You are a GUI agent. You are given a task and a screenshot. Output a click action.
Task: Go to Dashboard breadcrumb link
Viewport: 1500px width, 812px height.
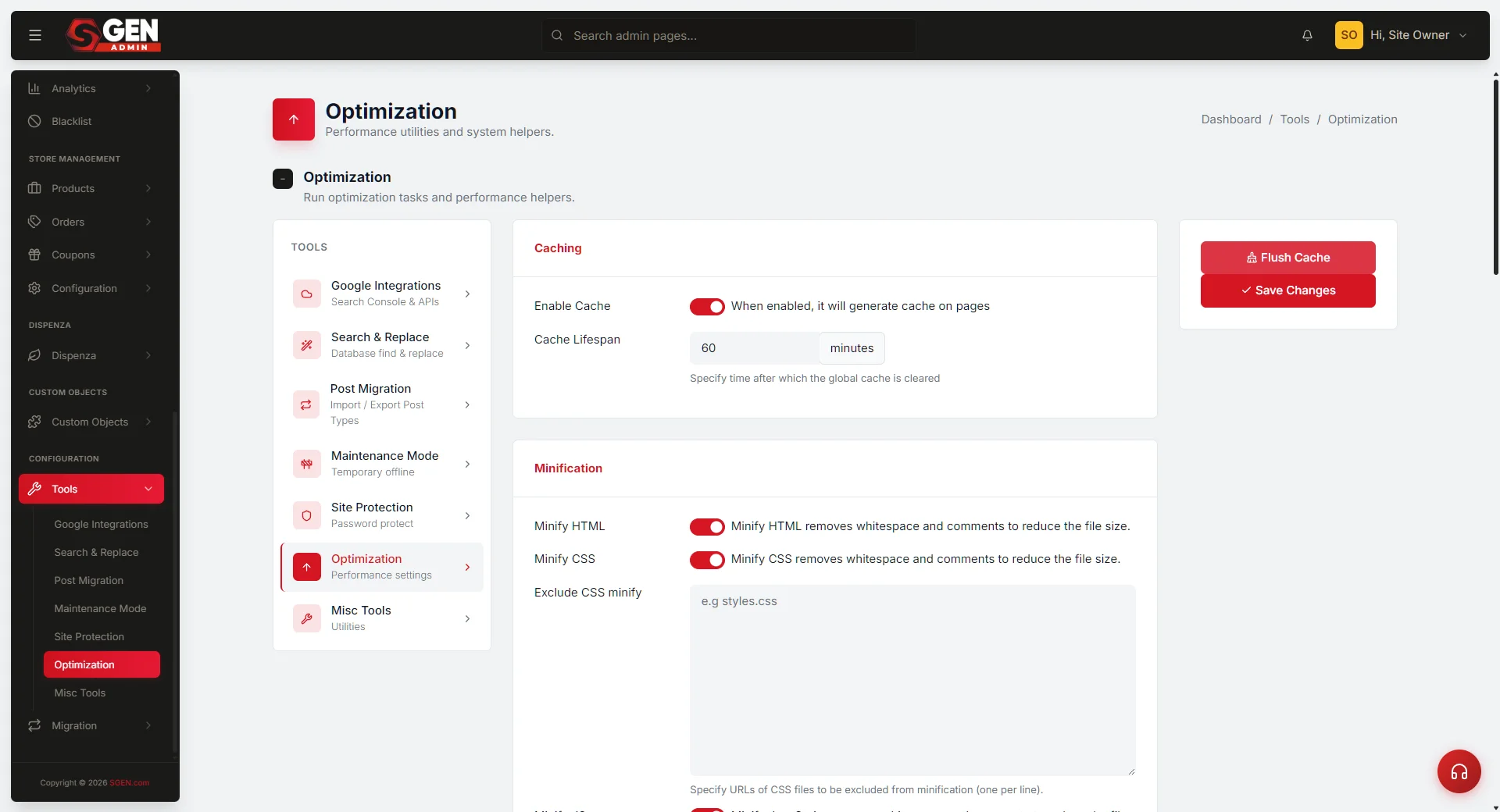1230,119
